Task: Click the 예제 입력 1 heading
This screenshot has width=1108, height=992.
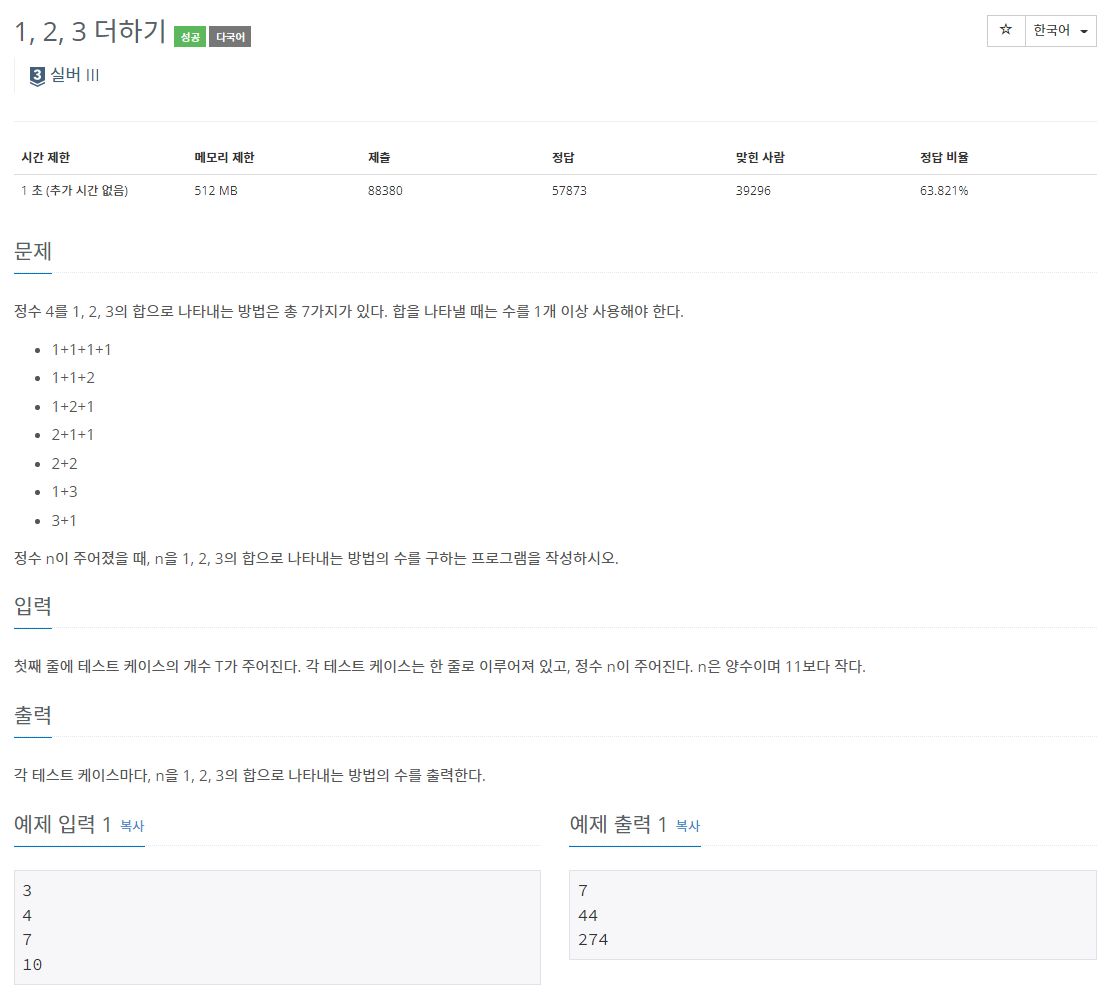Action: point(62,824)
